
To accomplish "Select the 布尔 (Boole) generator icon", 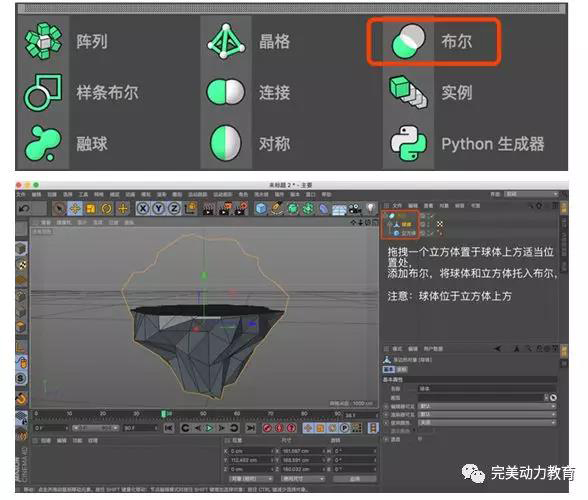I will [x=408, y=41].
